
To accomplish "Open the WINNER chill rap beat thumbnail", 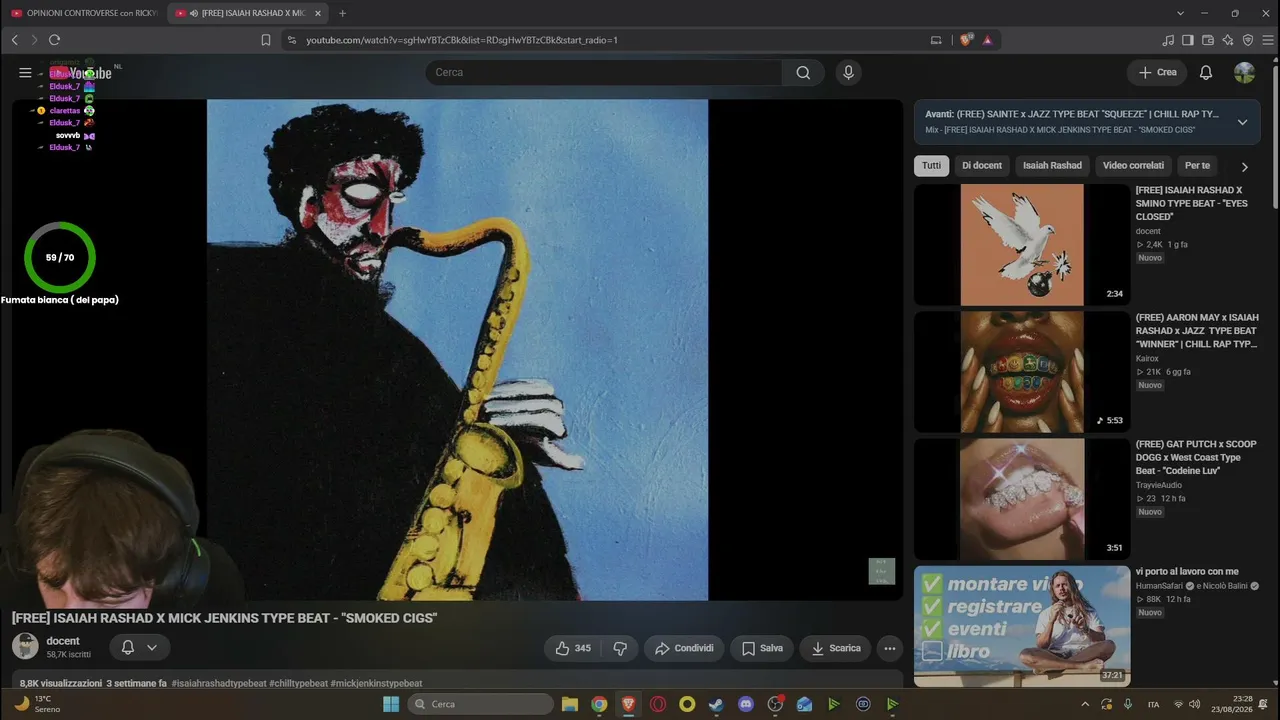I will pyautogui.click(x=1022, y=372).
